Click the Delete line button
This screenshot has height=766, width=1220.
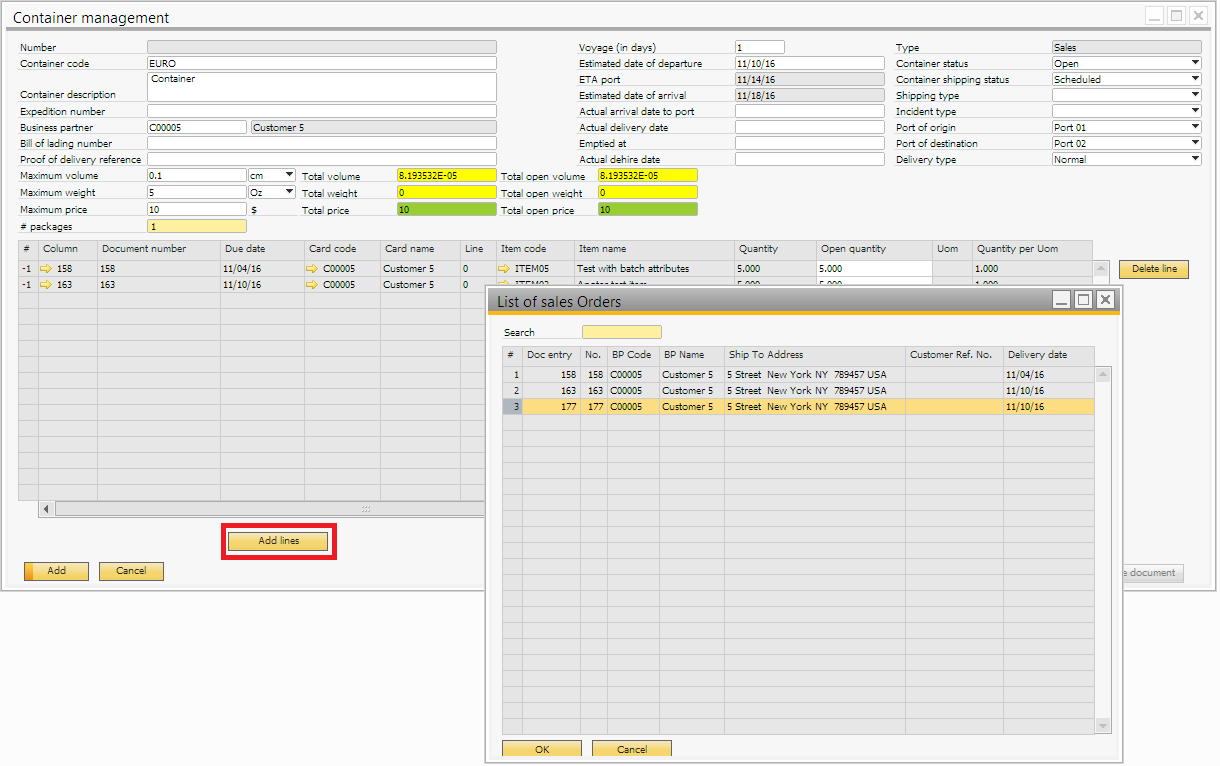(x=1154, y=269)
